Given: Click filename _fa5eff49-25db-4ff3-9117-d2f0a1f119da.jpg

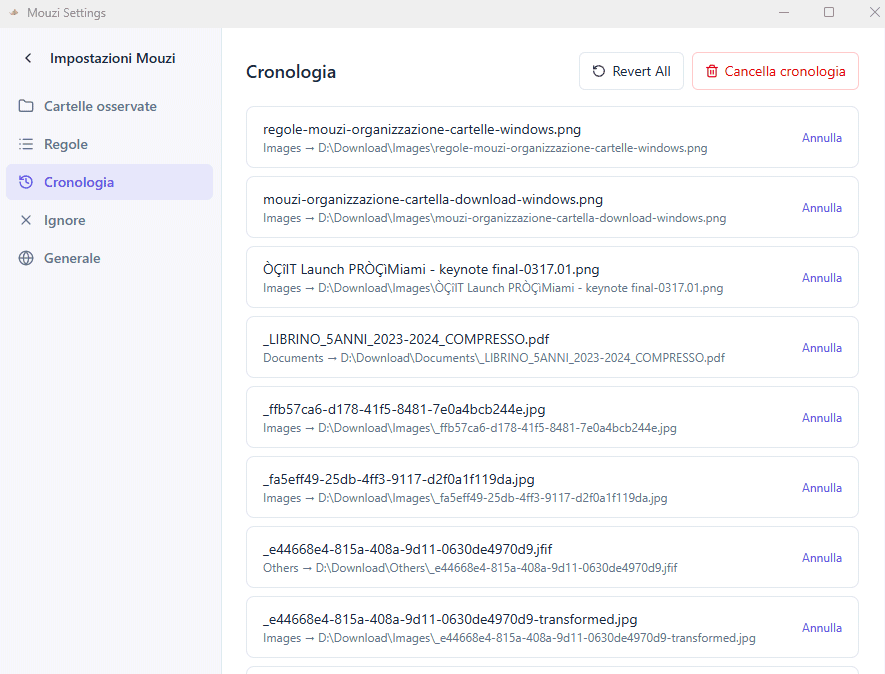Looking at the screenshot, I should point(398,479).
